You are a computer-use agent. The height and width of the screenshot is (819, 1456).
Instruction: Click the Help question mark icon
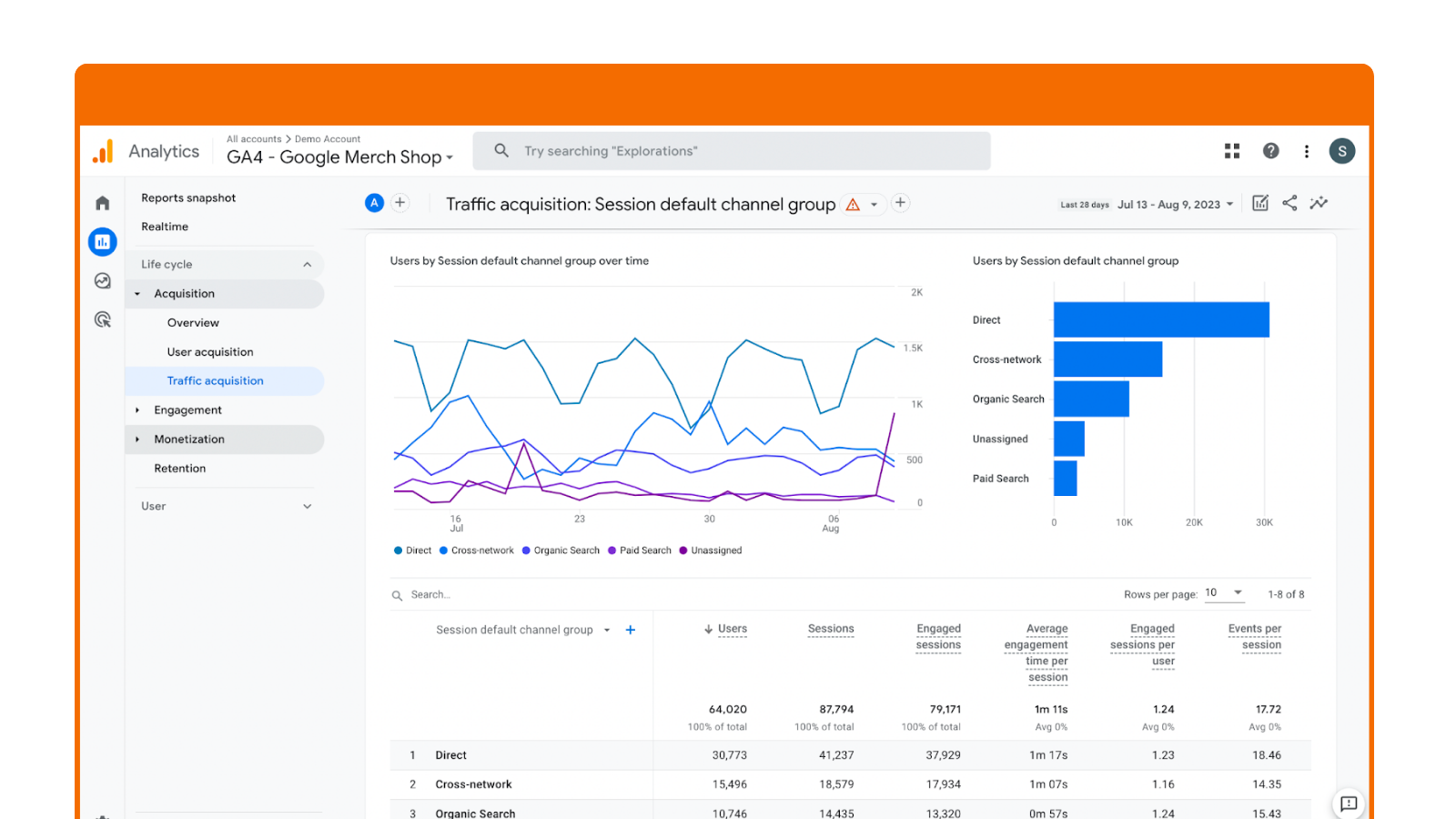click(x=1270, y=150)
